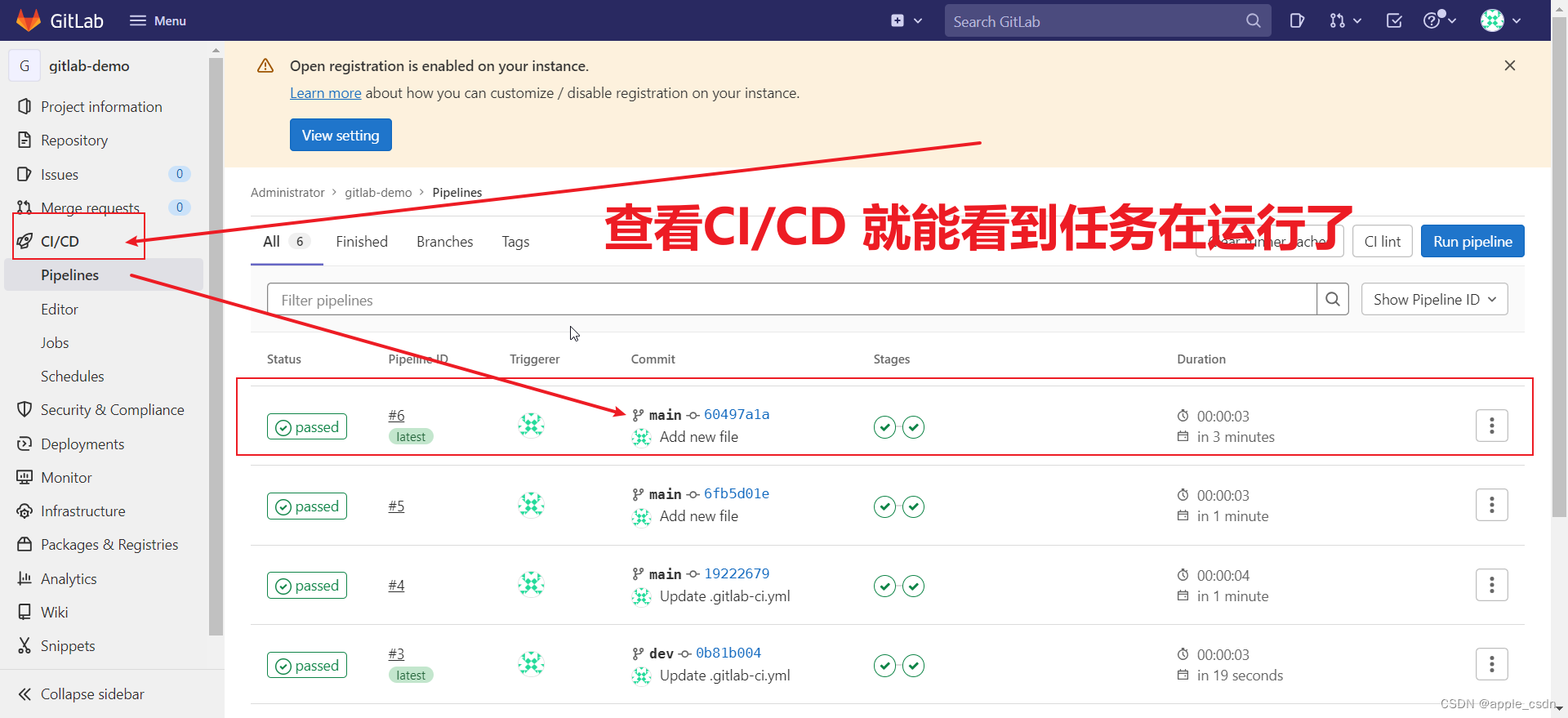This screenshot has height=718, width=1568.
Task: Open the Issues icon in top bar
Action: pos(1297,20)
